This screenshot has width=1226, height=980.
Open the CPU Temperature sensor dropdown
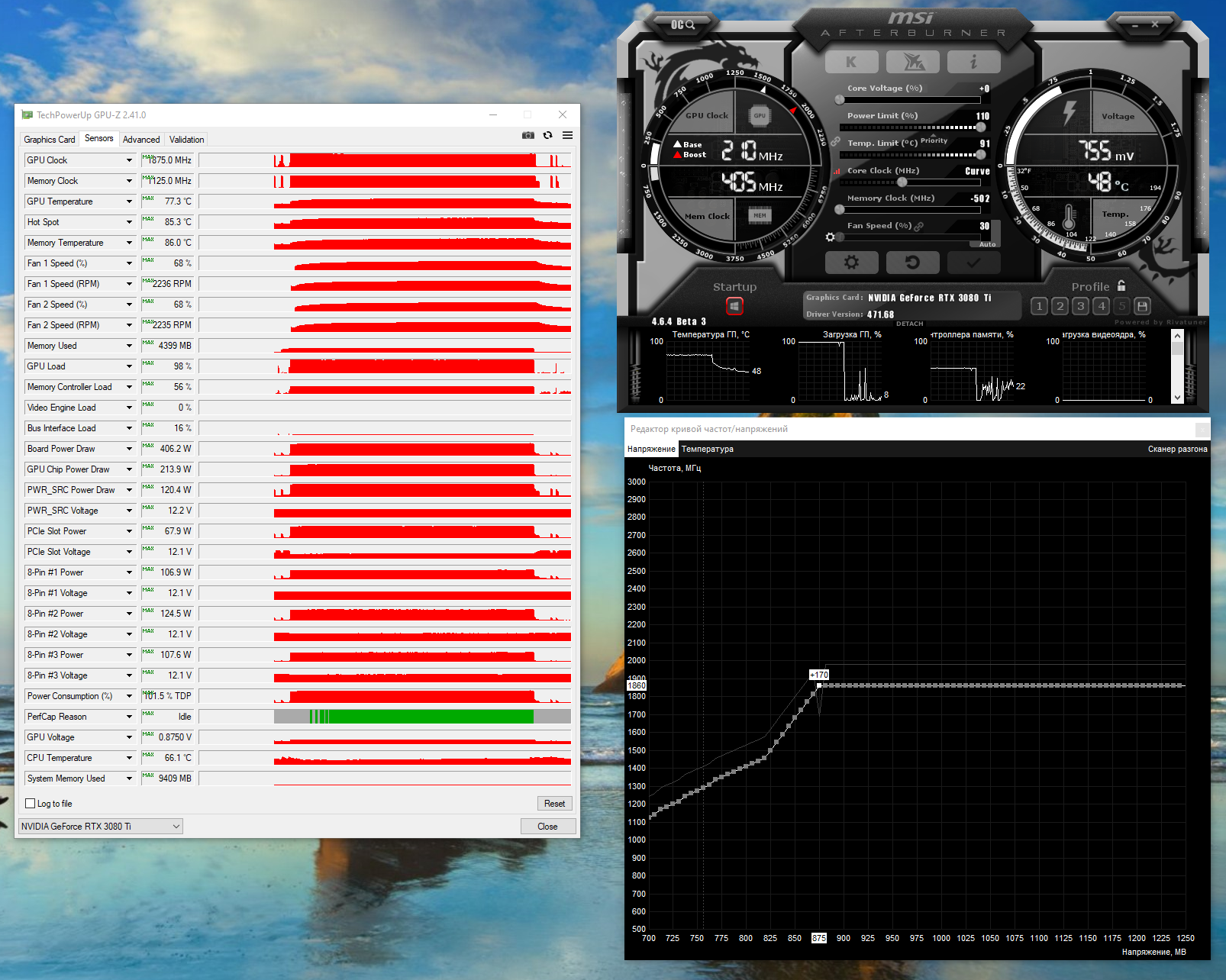129,758
